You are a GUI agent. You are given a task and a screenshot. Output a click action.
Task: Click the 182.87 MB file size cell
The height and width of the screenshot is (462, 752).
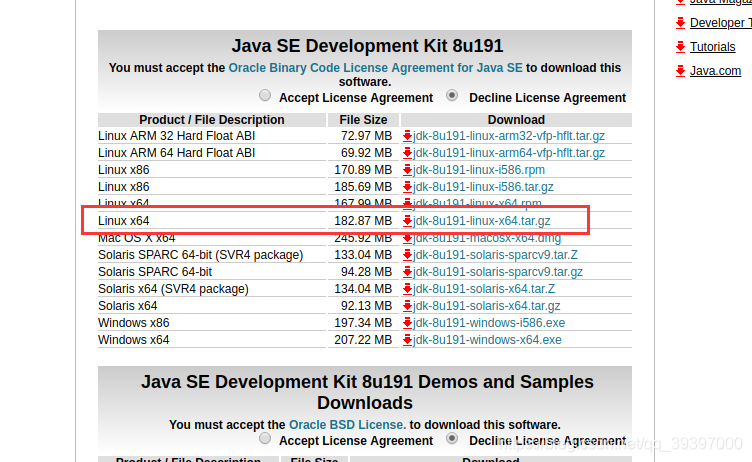[363, 221]
